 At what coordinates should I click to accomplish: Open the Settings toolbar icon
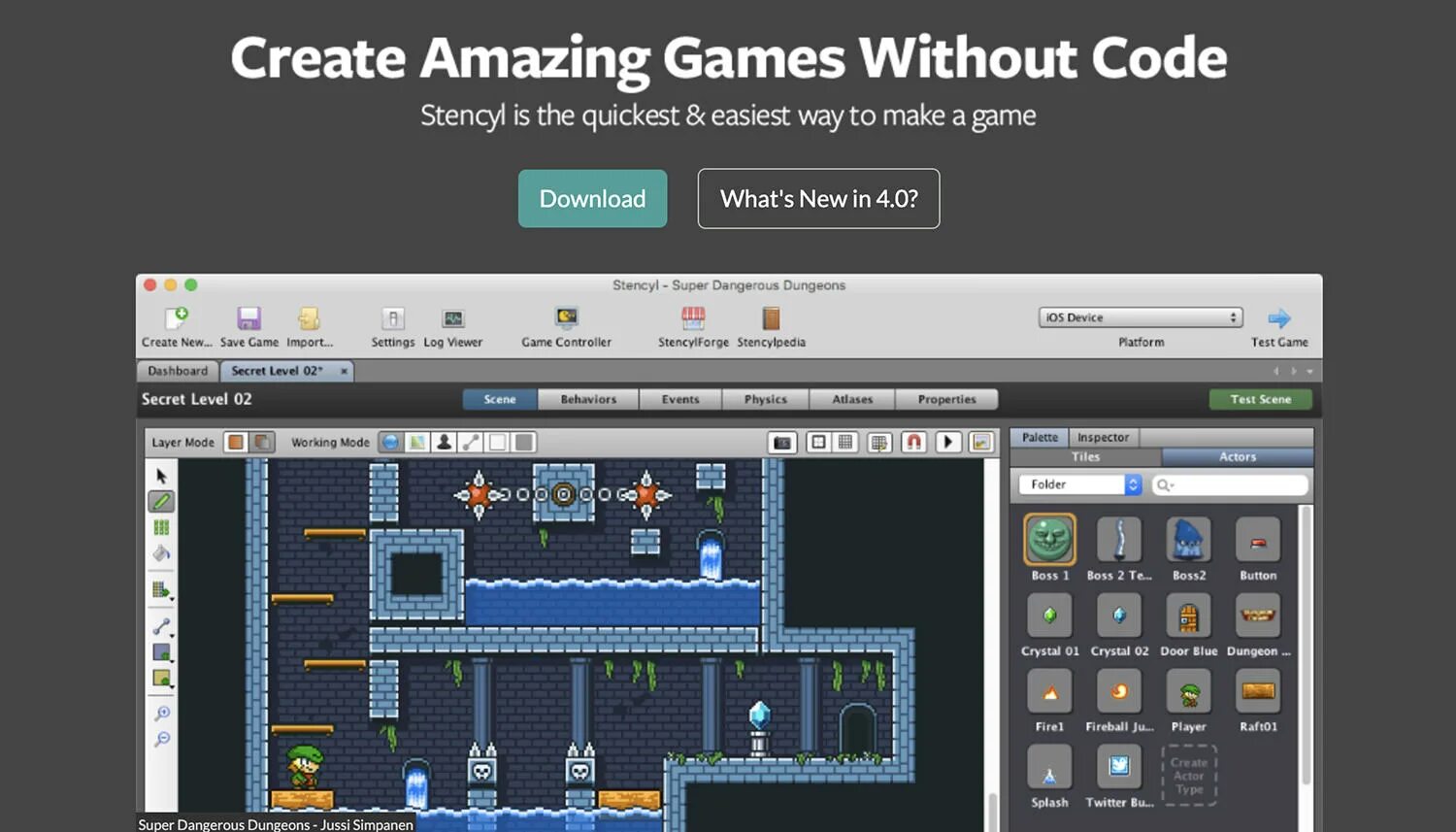click(393, 318)
